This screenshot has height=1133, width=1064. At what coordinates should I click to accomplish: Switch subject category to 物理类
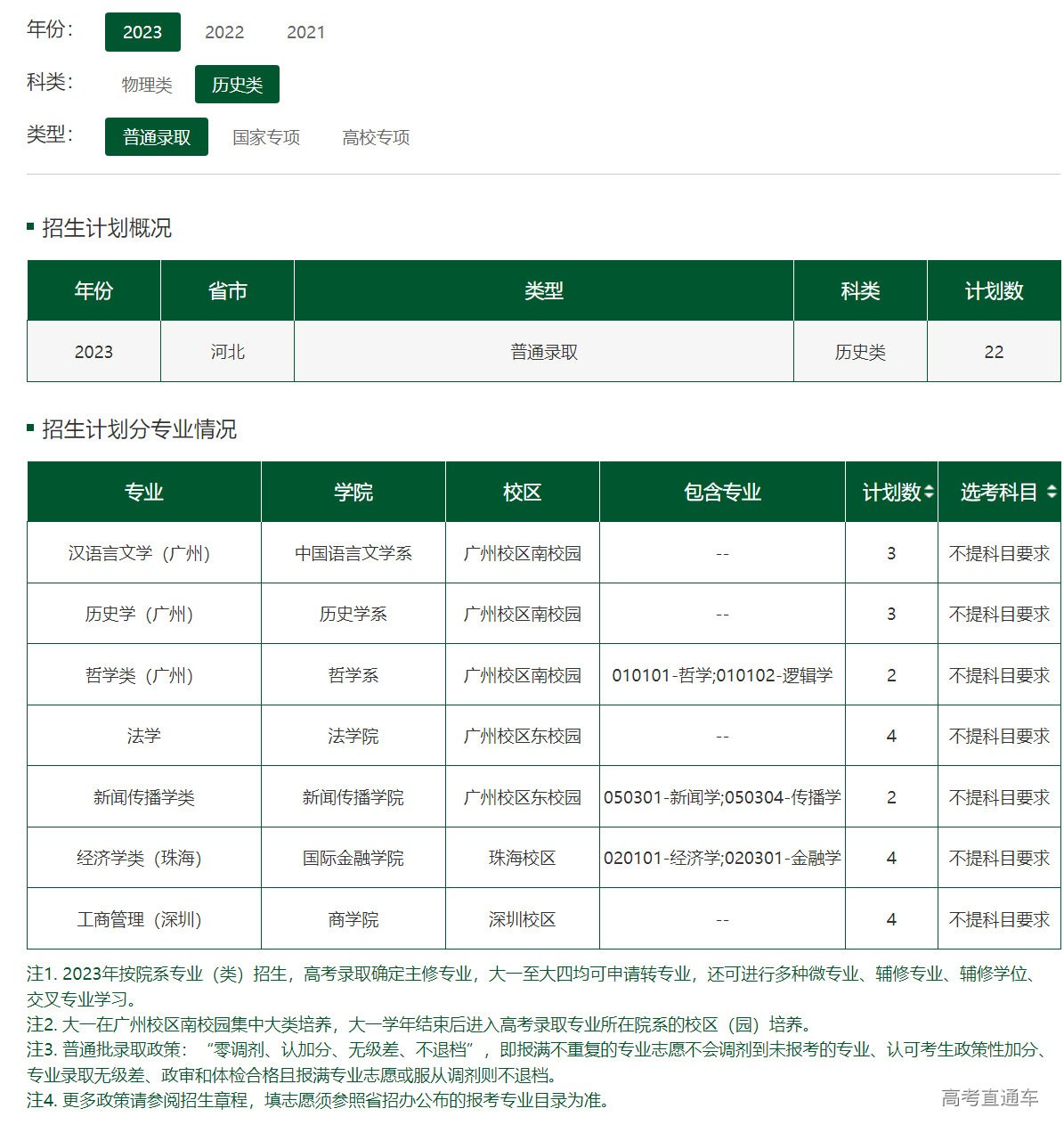pyautogui.click(x=144, y=84)
